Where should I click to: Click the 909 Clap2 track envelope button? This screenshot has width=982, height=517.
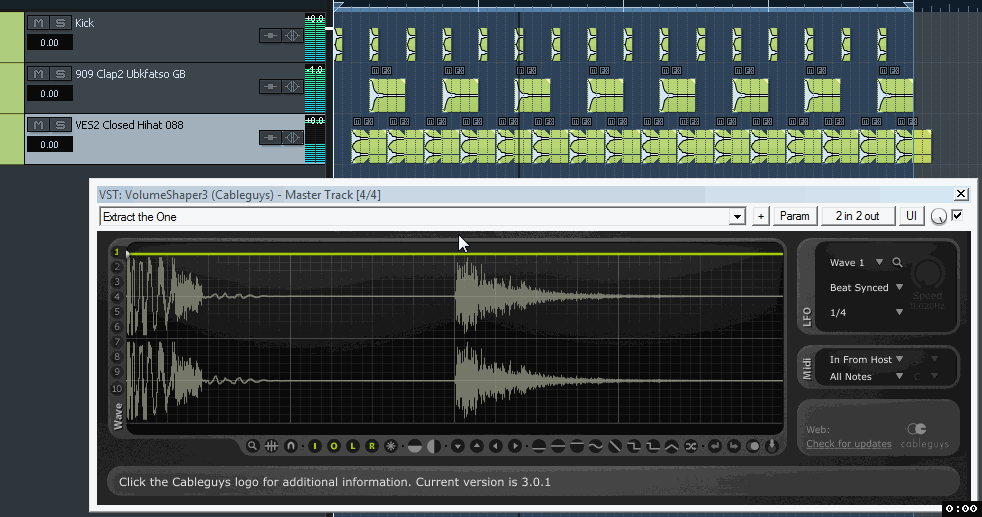click(270, 86)
